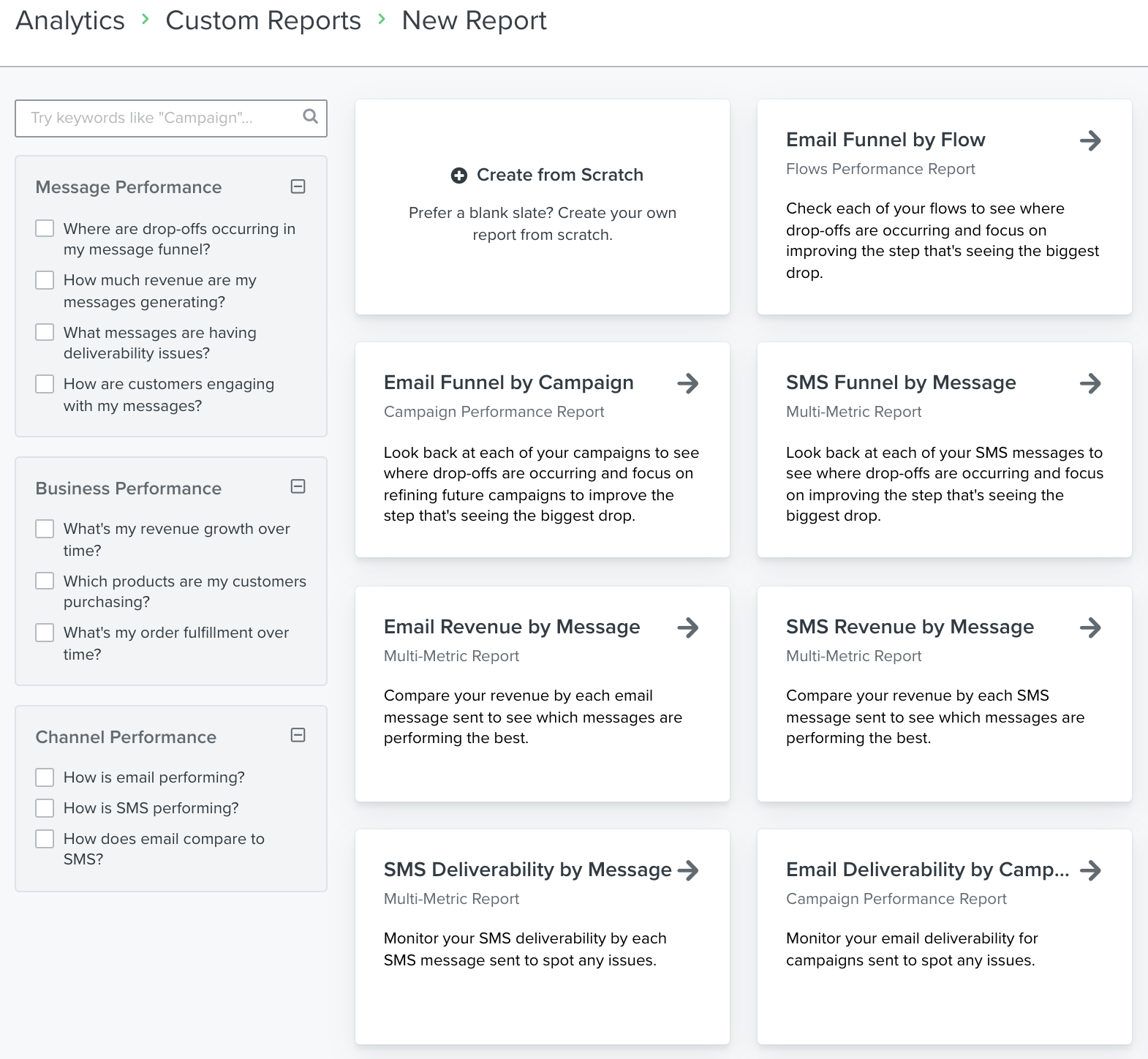Viewport: 1148px width, 1059px height.
Task: Click arrow on Email Deliverability by Campaign card
Action: pos(1090,870)
